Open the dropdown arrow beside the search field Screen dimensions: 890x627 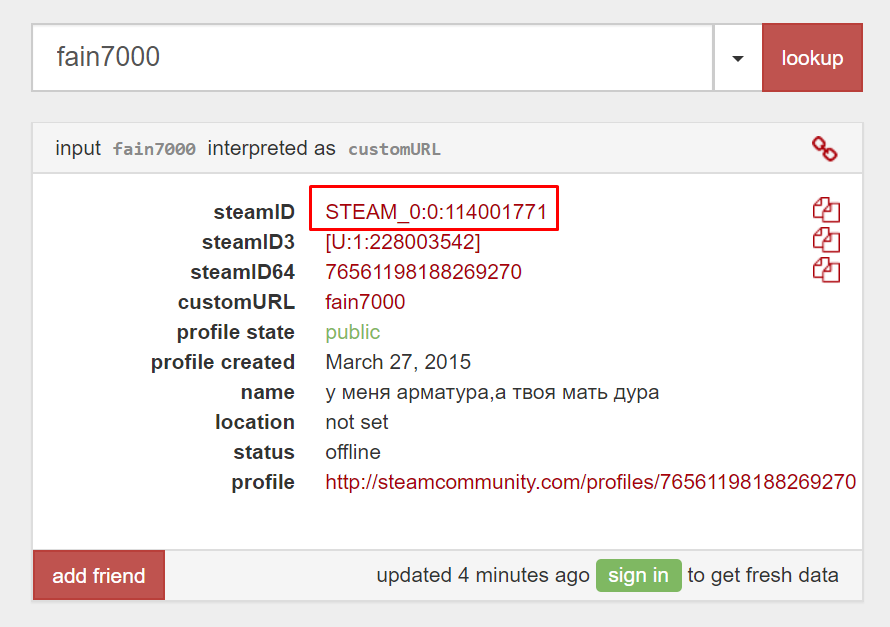[737, 58]
